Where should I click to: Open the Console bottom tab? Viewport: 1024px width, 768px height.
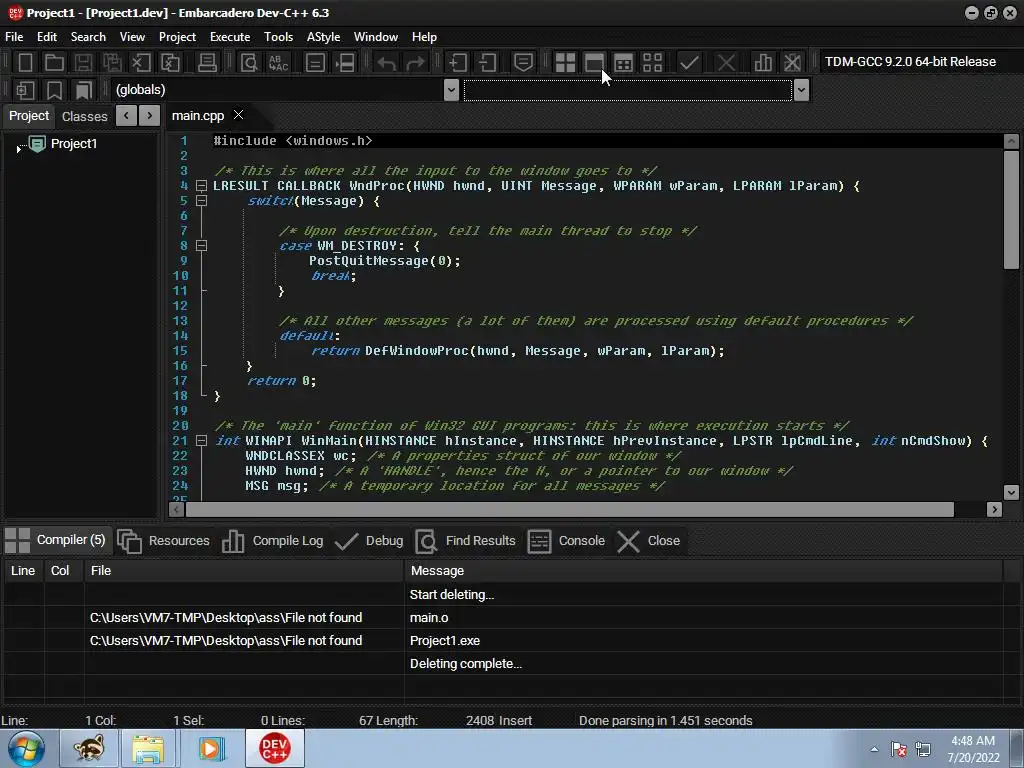pyautogui.click(x=566, y=541)
